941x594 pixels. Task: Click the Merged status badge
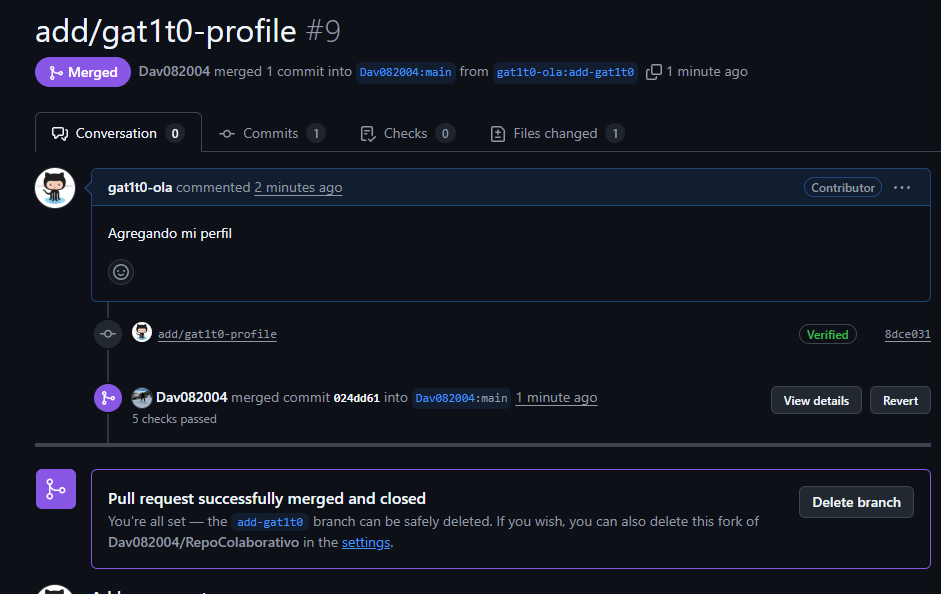(x=83, y=72)
